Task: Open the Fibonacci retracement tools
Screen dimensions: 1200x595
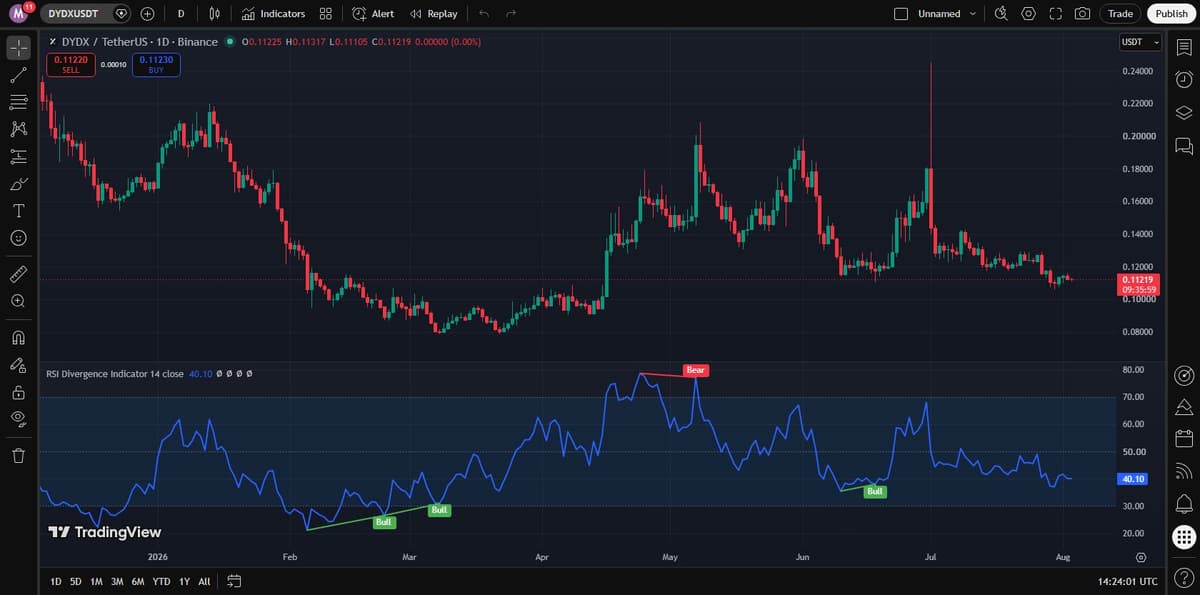Action: click(x=18, y=102)
